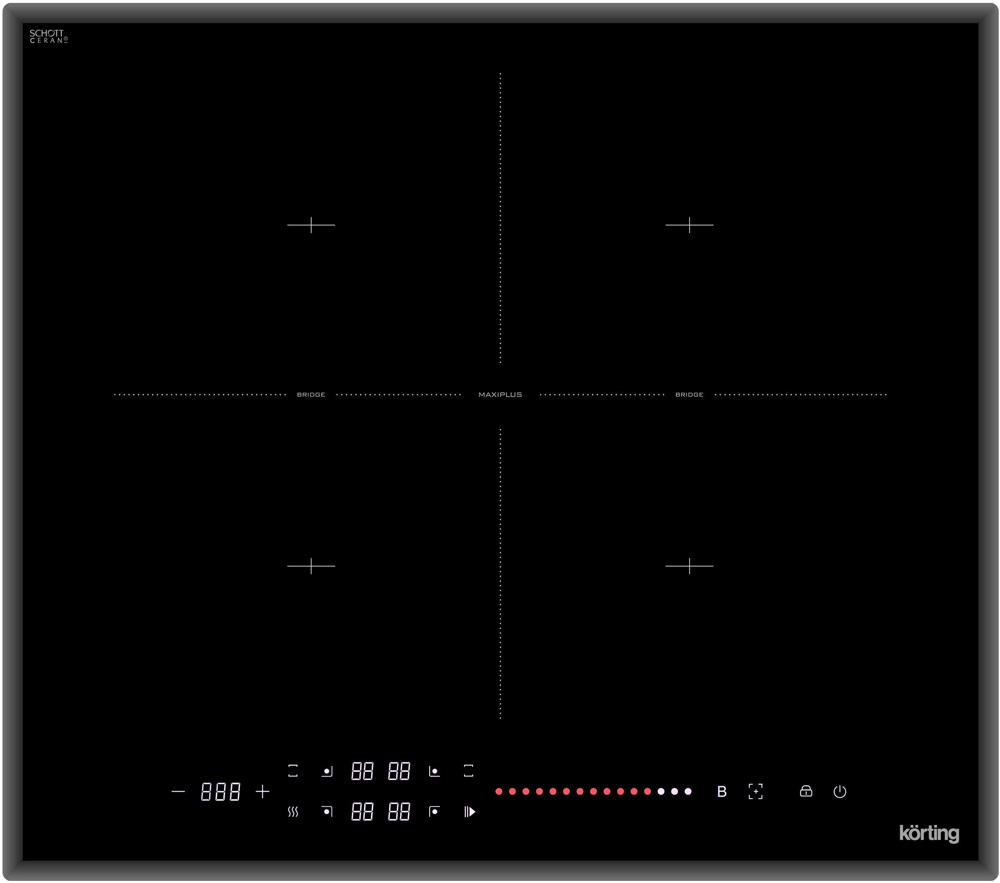Viewport: 1000px width, 883px height.
Task: Tap the last red dot on power slider
Action: (x=647, y=791)
